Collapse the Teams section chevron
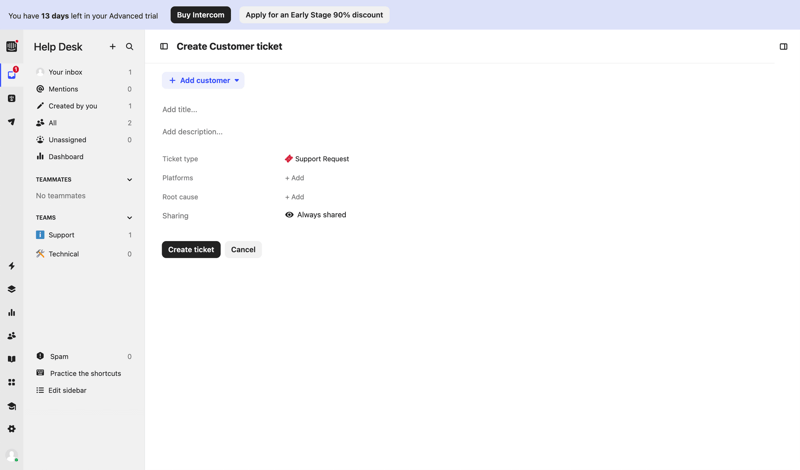Screen dimensions: 800x470 (x=130, y=217)
